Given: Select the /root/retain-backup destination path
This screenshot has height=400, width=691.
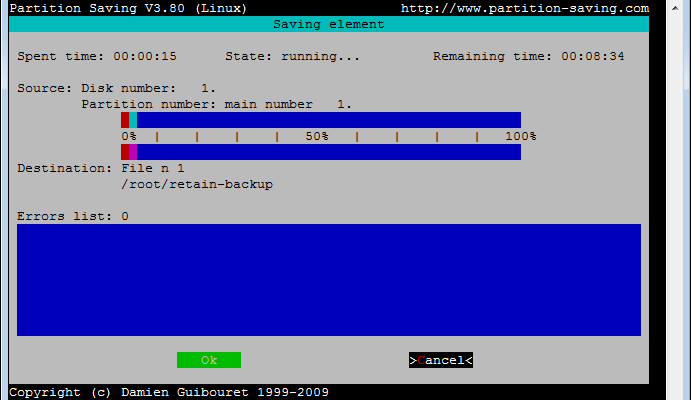Looking at the screenshot, I should [x=197, y=184].
